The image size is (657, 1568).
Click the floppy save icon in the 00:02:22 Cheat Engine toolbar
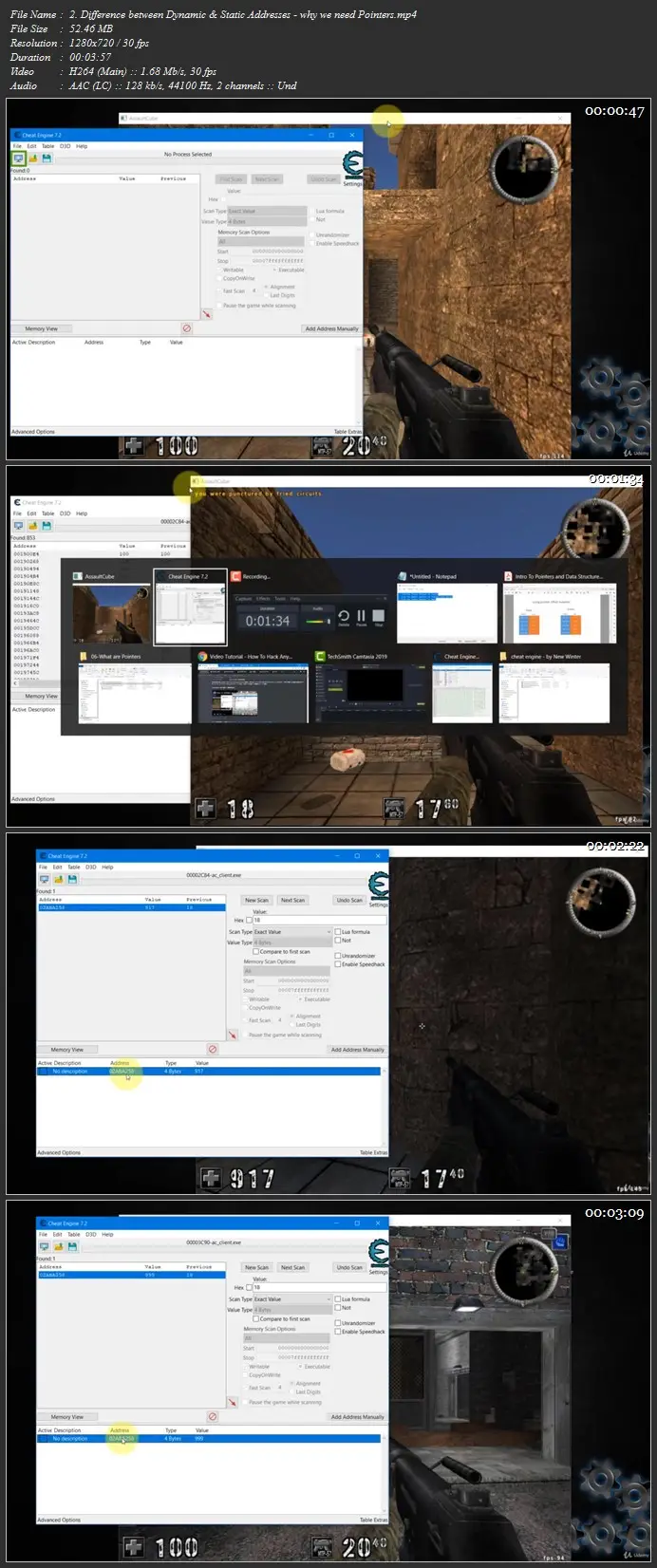coord(71,880)
